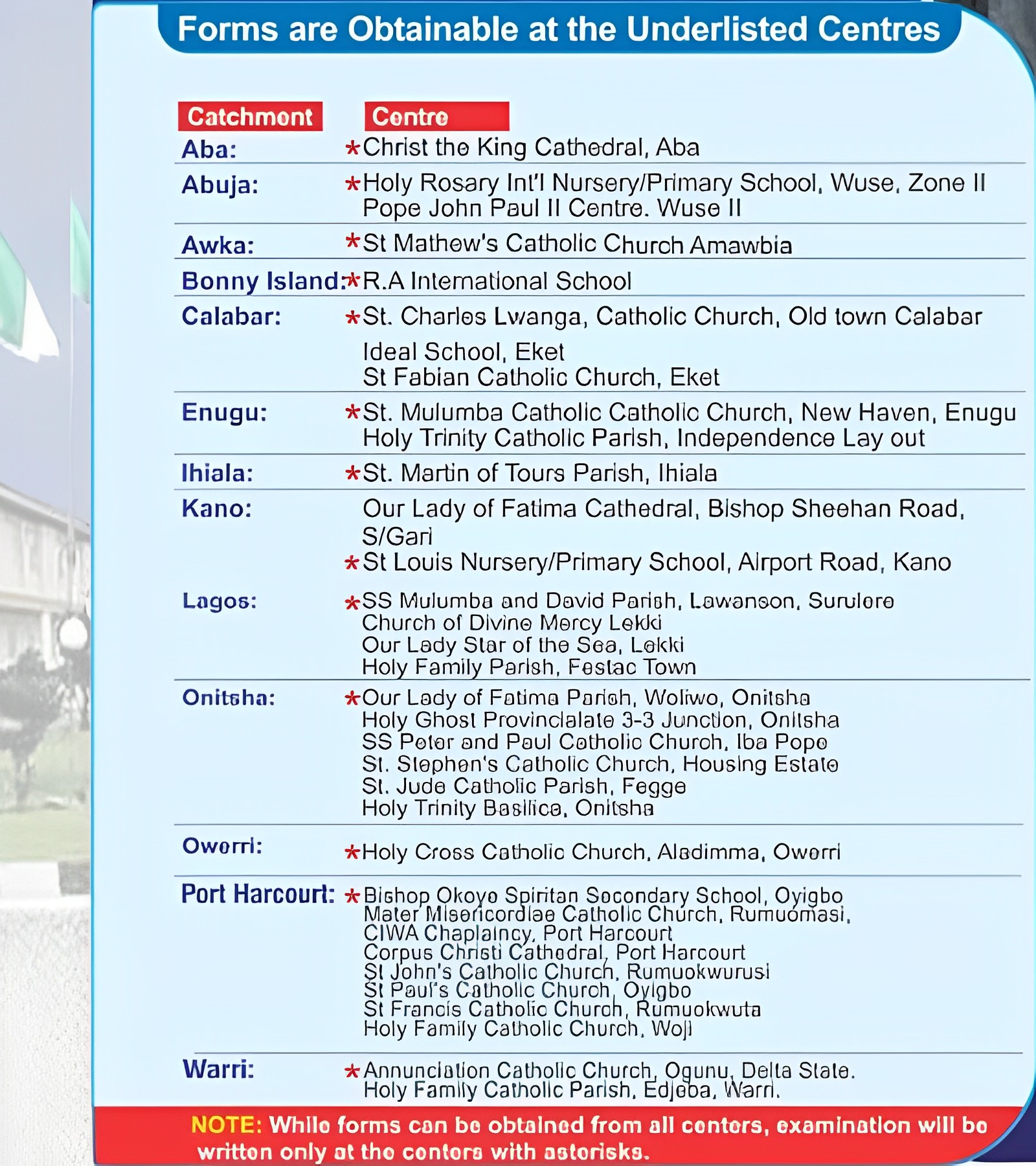Click the red asterisk beside St. Martin of Tours Parish
This screenshot has width=1036, height=1166.
(x=353, y=474)
